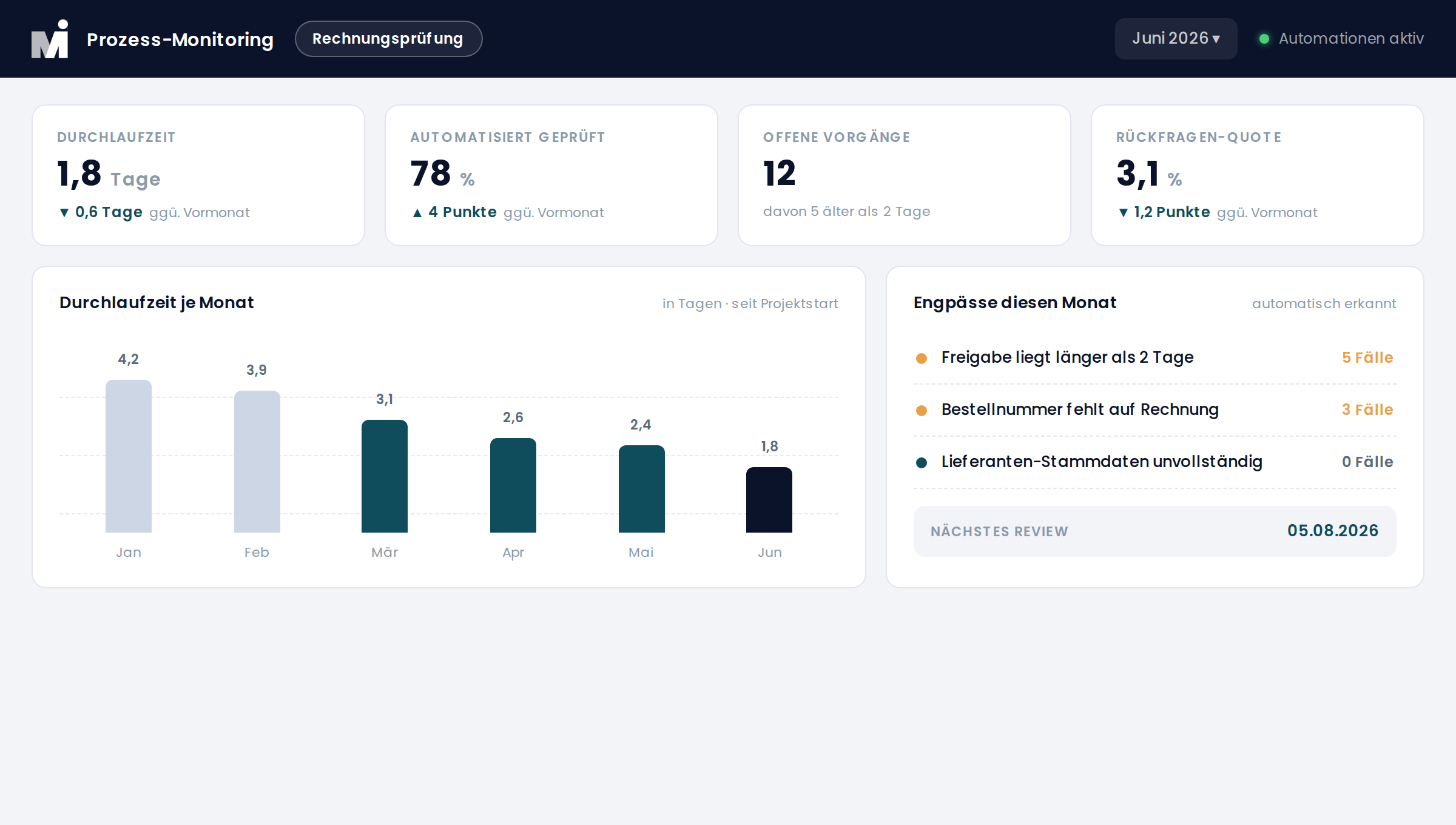Image resolution: width=1456 pixels, height=825 pixels.
Task: Open the Juni 2026 month dropdown
Action: click(x=1176, y=38)
